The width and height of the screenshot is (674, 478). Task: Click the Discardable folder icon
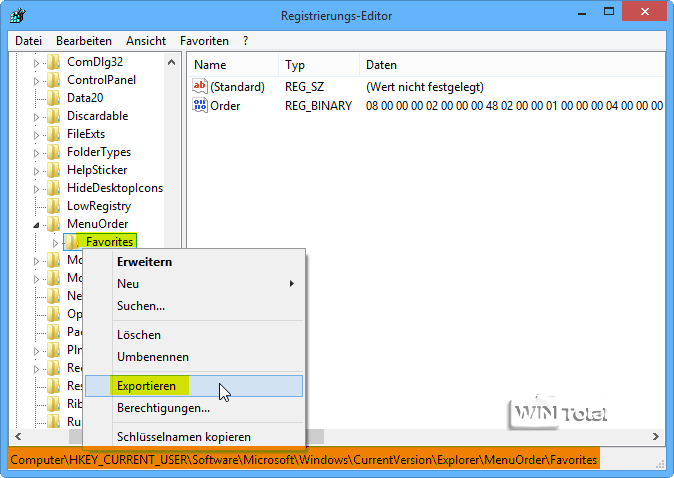pyautogui.click(x=54, y=116)
